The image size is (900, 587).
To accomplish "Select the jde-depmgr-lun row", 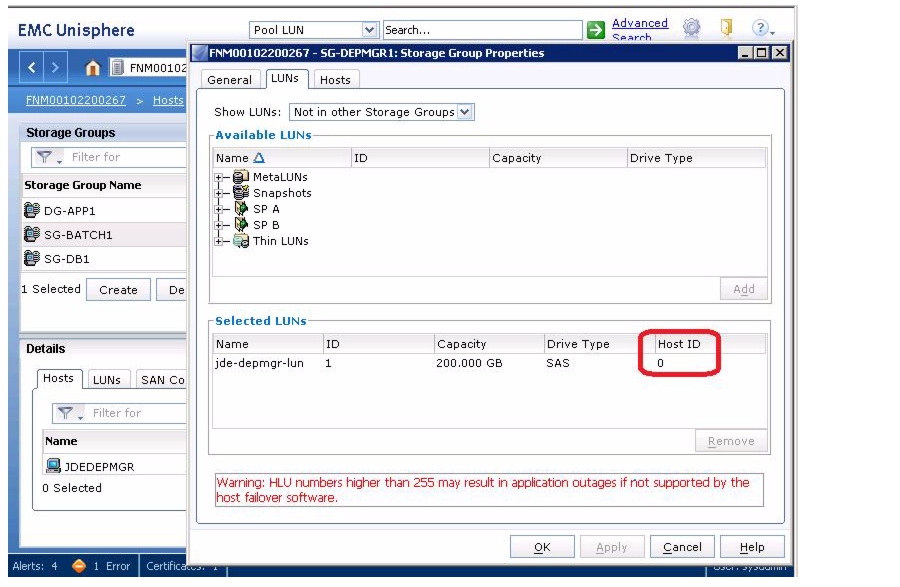I will coord(489,363).
